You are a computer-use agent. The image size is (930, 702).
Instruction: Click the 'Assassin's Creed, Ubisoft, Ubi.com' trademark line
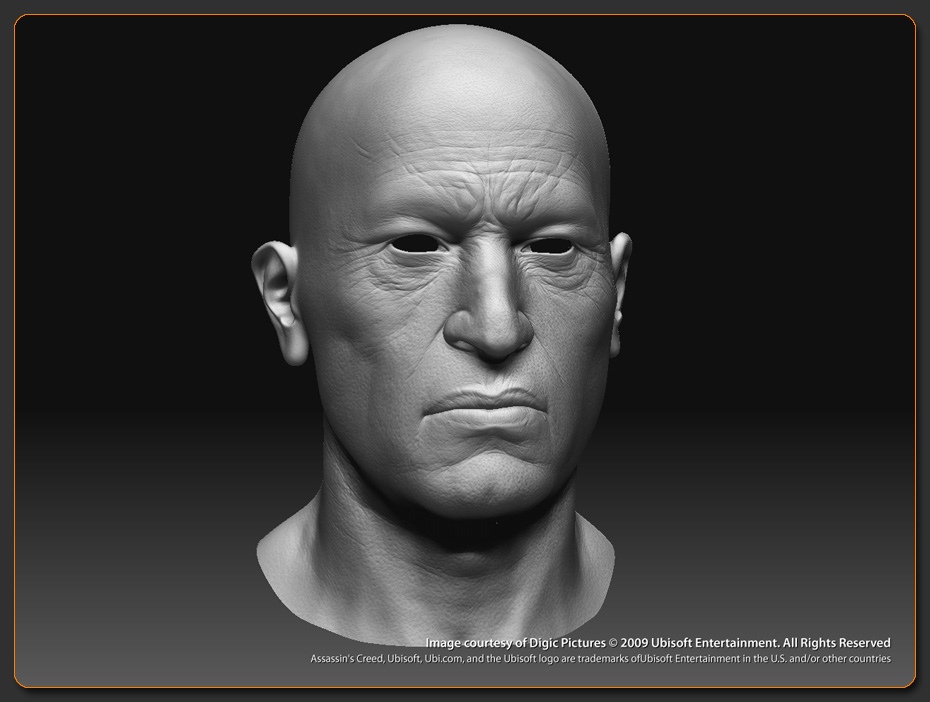click(600, 659)
